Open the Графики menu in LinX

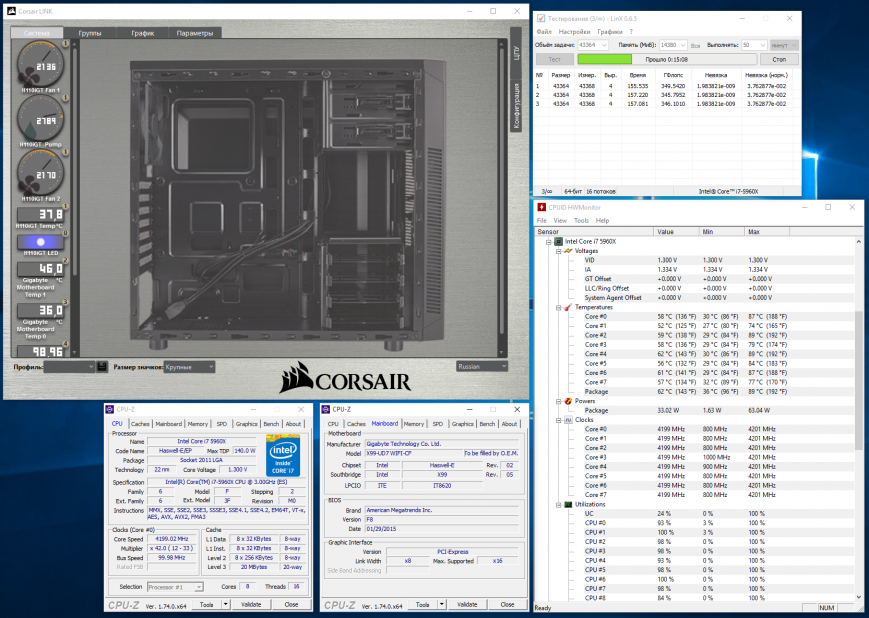[x=610, y=32]
